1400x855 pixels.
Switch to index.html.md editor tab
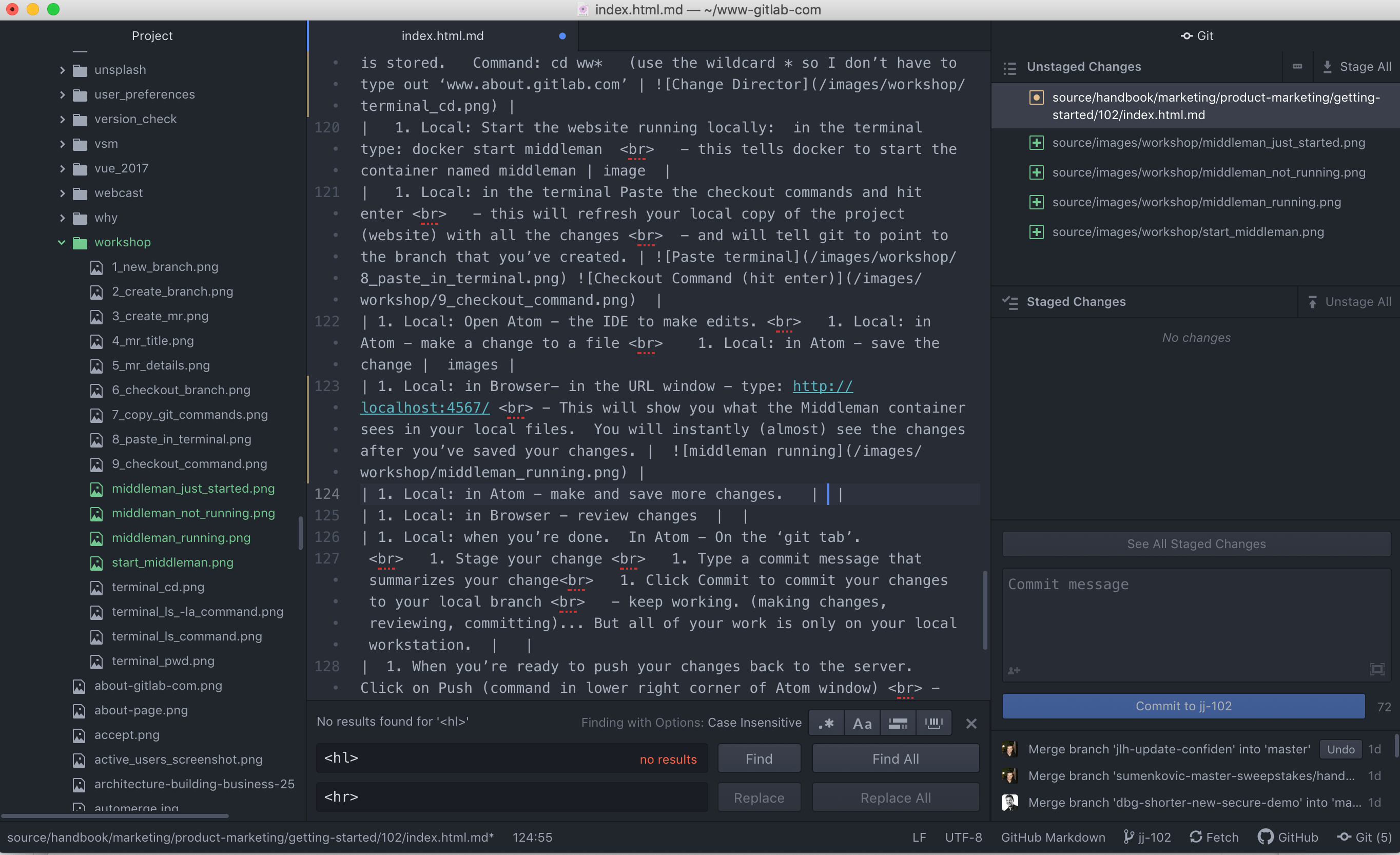(442, 36)
